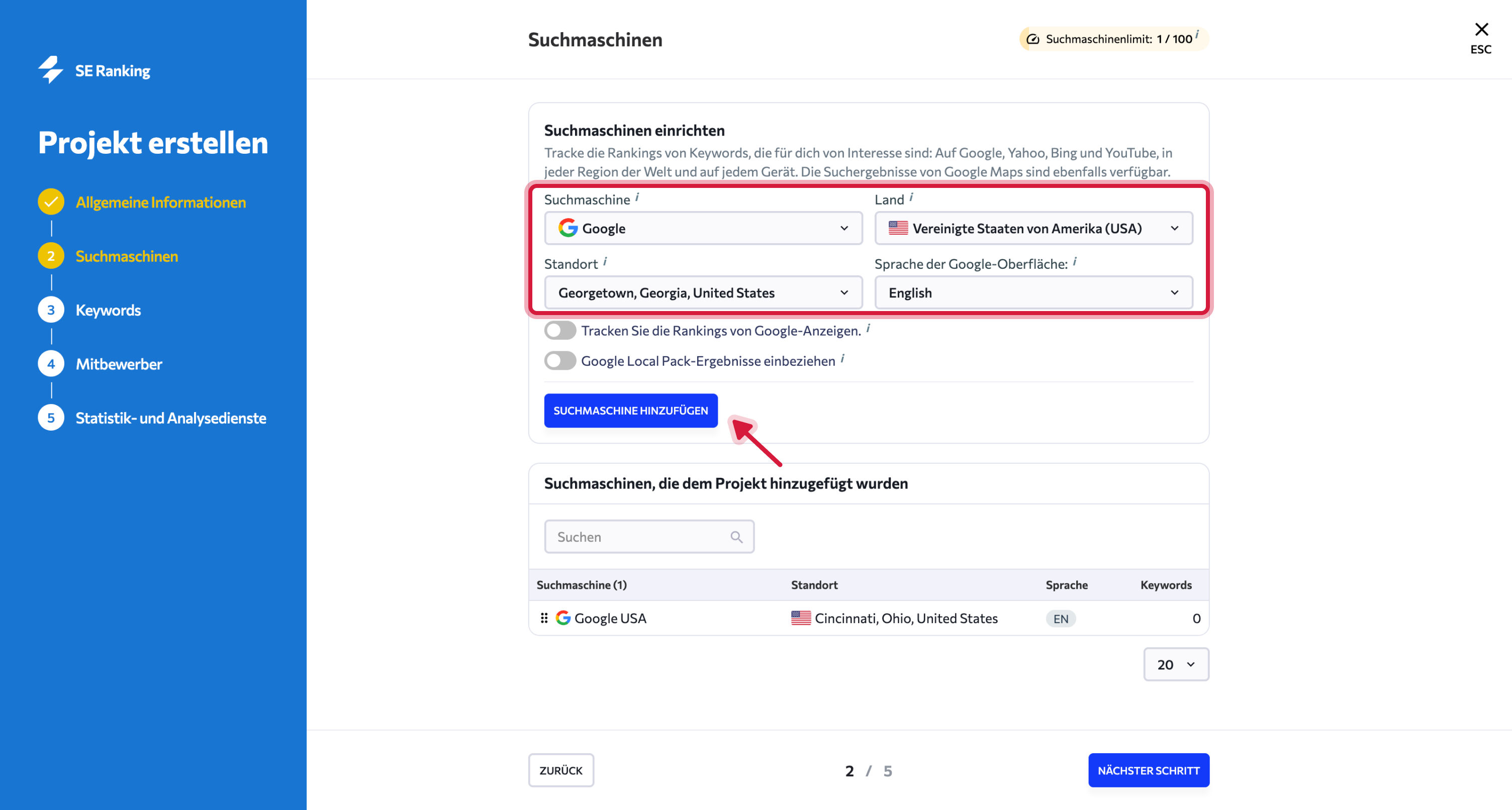Click USA flag in Cincinnati row
Image resolution: width=1512 pixels, height=810 pixels.
tap(801, 618)
